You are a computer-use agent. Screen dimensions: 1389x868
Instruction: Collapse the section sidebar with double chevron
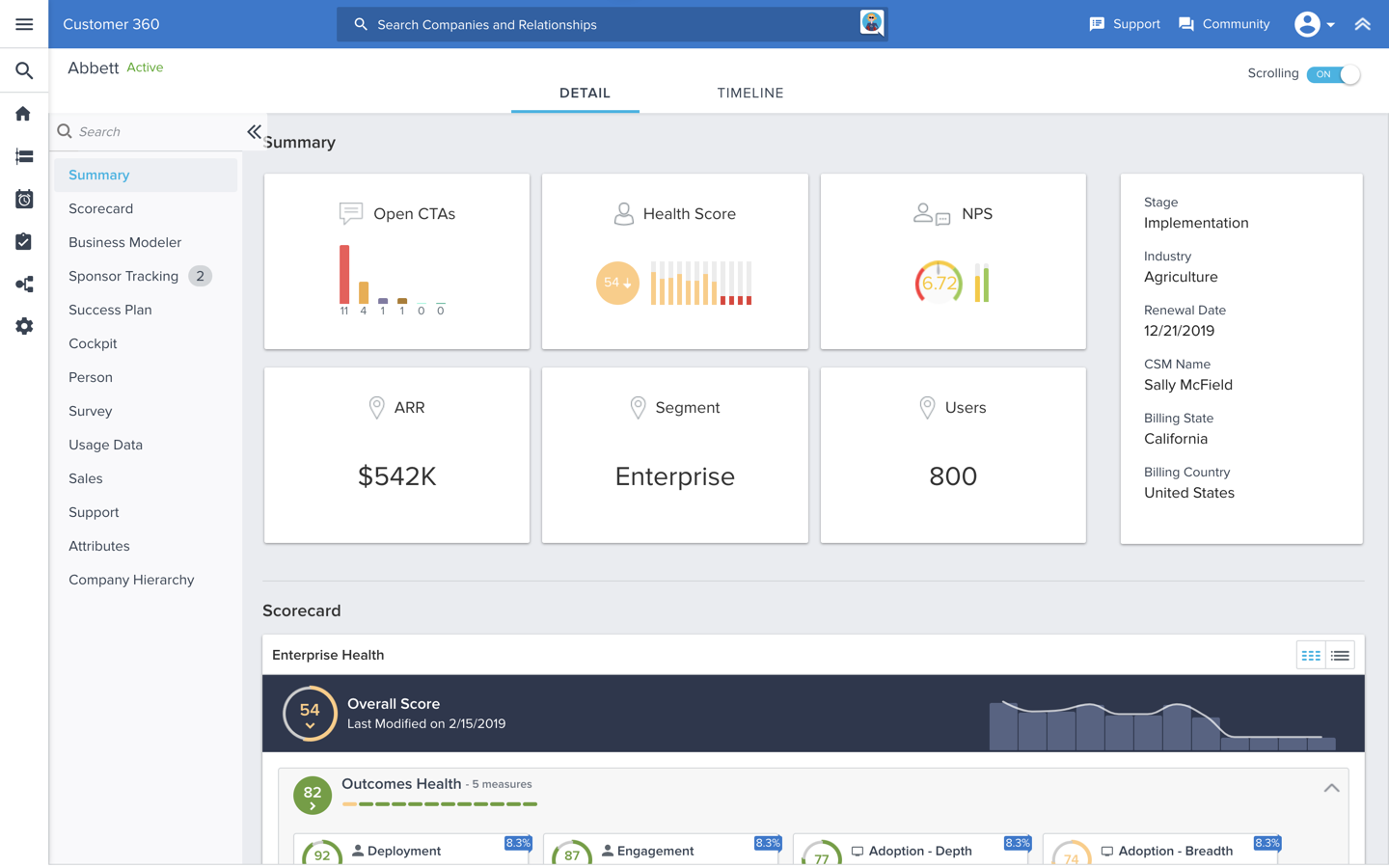tap(254, 132)
